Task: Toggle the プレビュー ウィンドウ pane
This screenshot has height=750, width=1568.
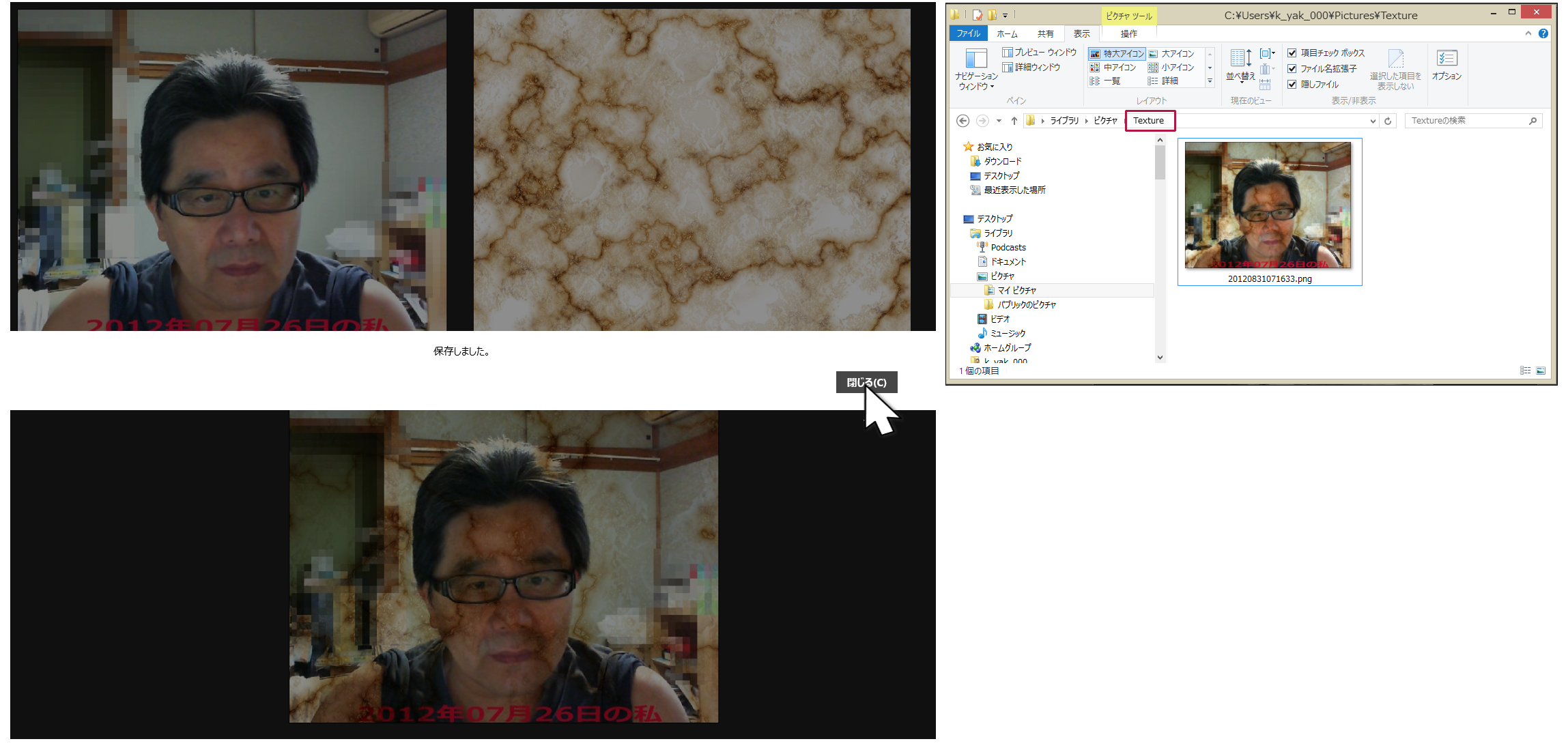Action: [x=1039, y=53]
